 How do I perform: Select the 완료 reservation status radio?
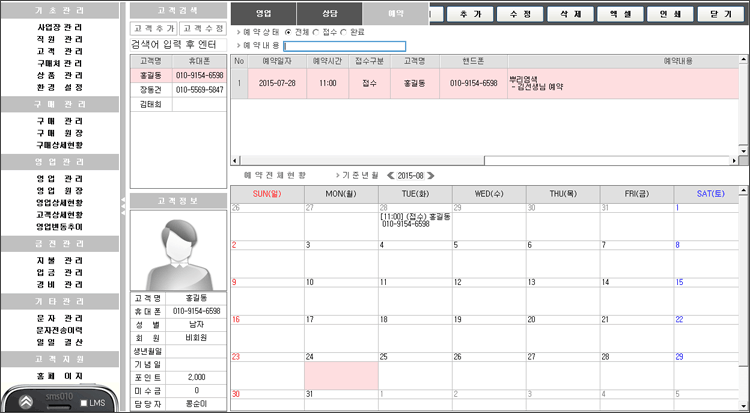click(343, 31)
